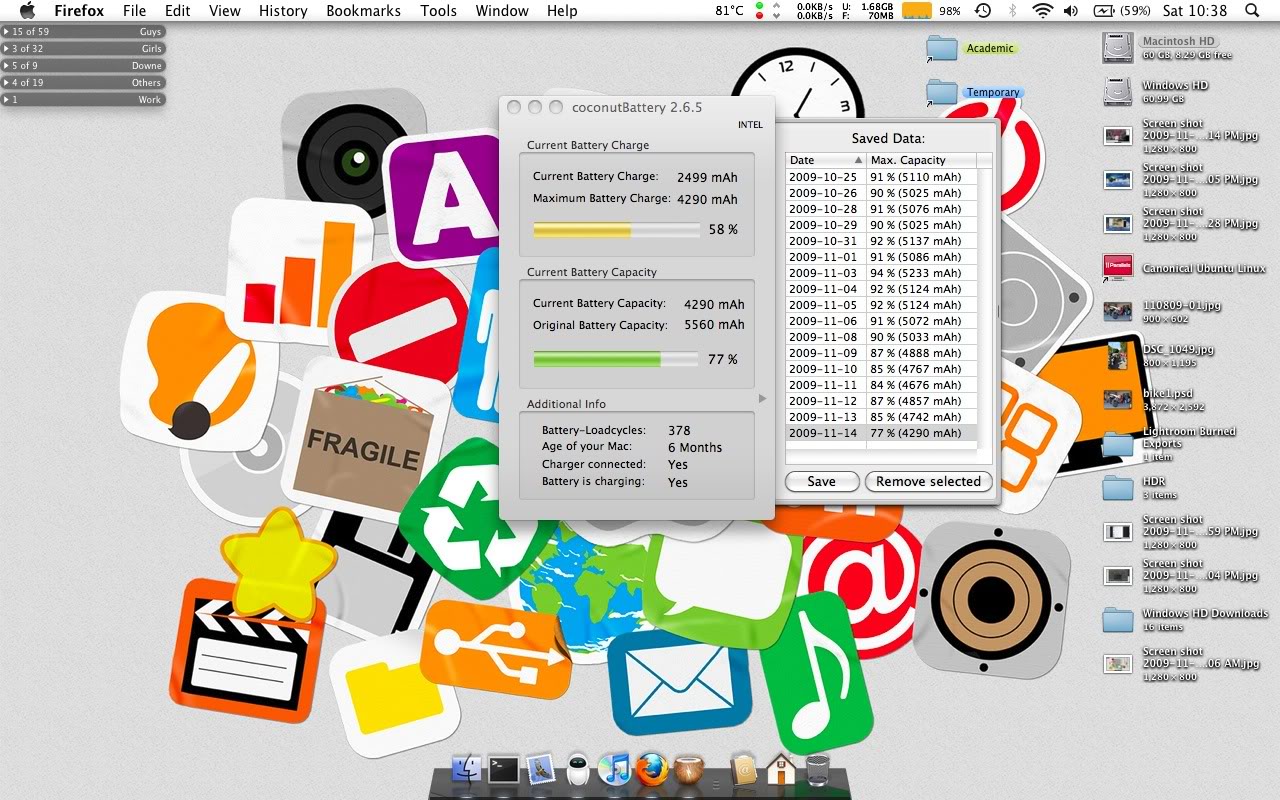
Task: Open the Edit menu
Action: coord(178,10)
